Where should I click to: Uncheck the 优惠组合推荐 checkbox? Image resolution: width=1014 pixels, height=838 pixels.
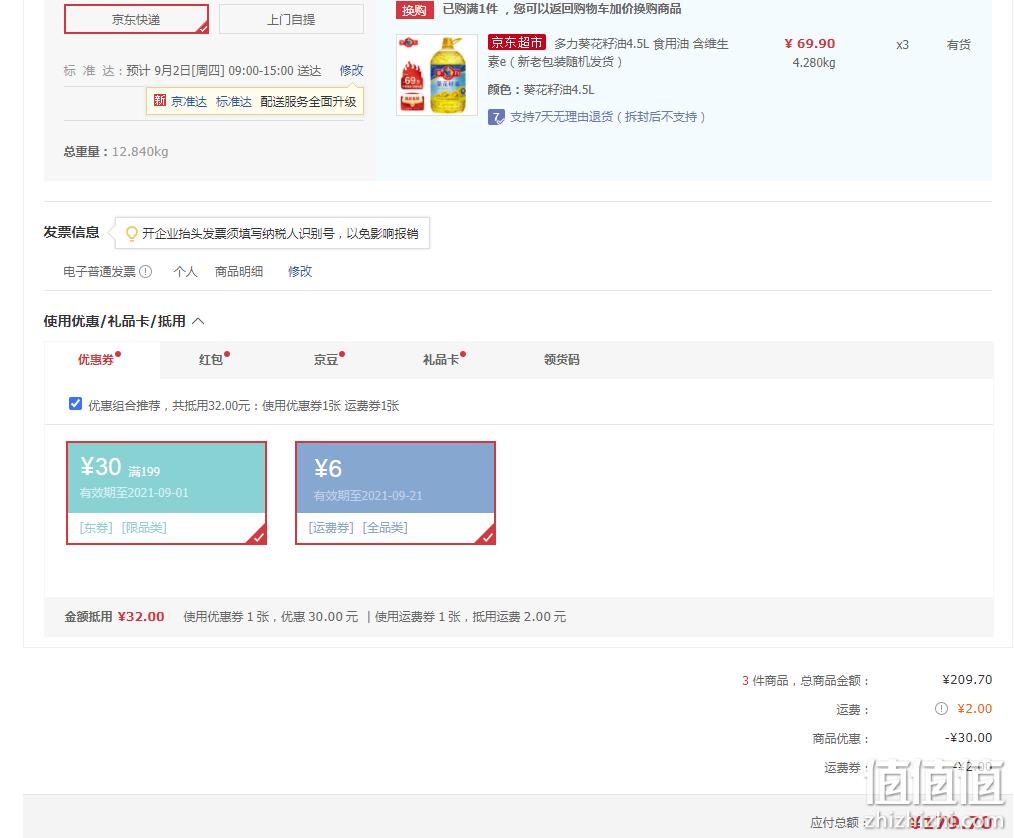coord(75,404)
